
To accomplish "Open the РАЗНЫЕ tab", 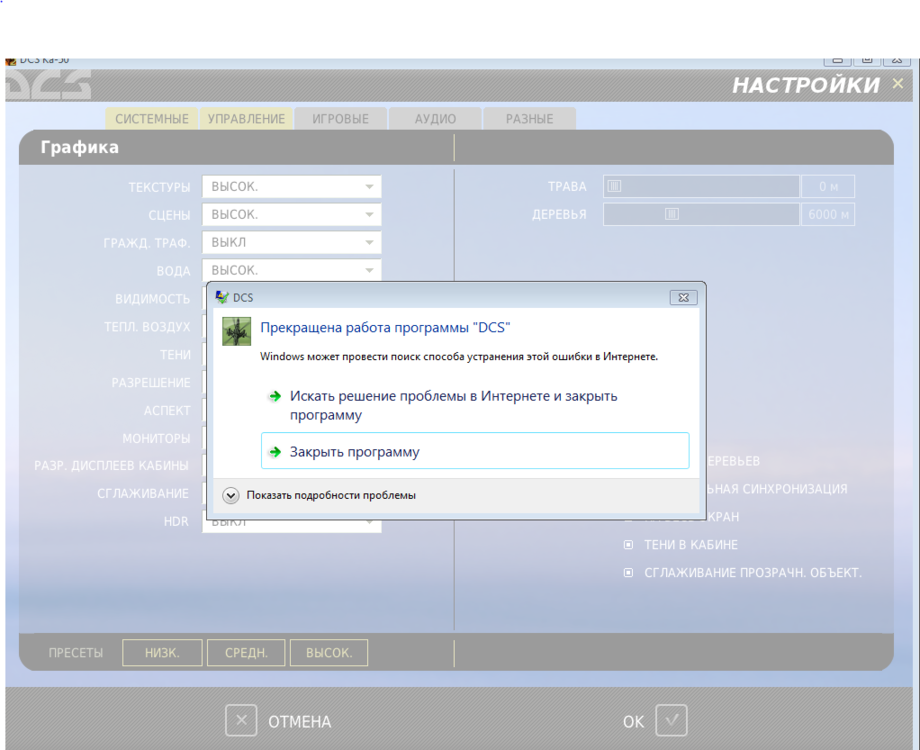I will (529, 119).
